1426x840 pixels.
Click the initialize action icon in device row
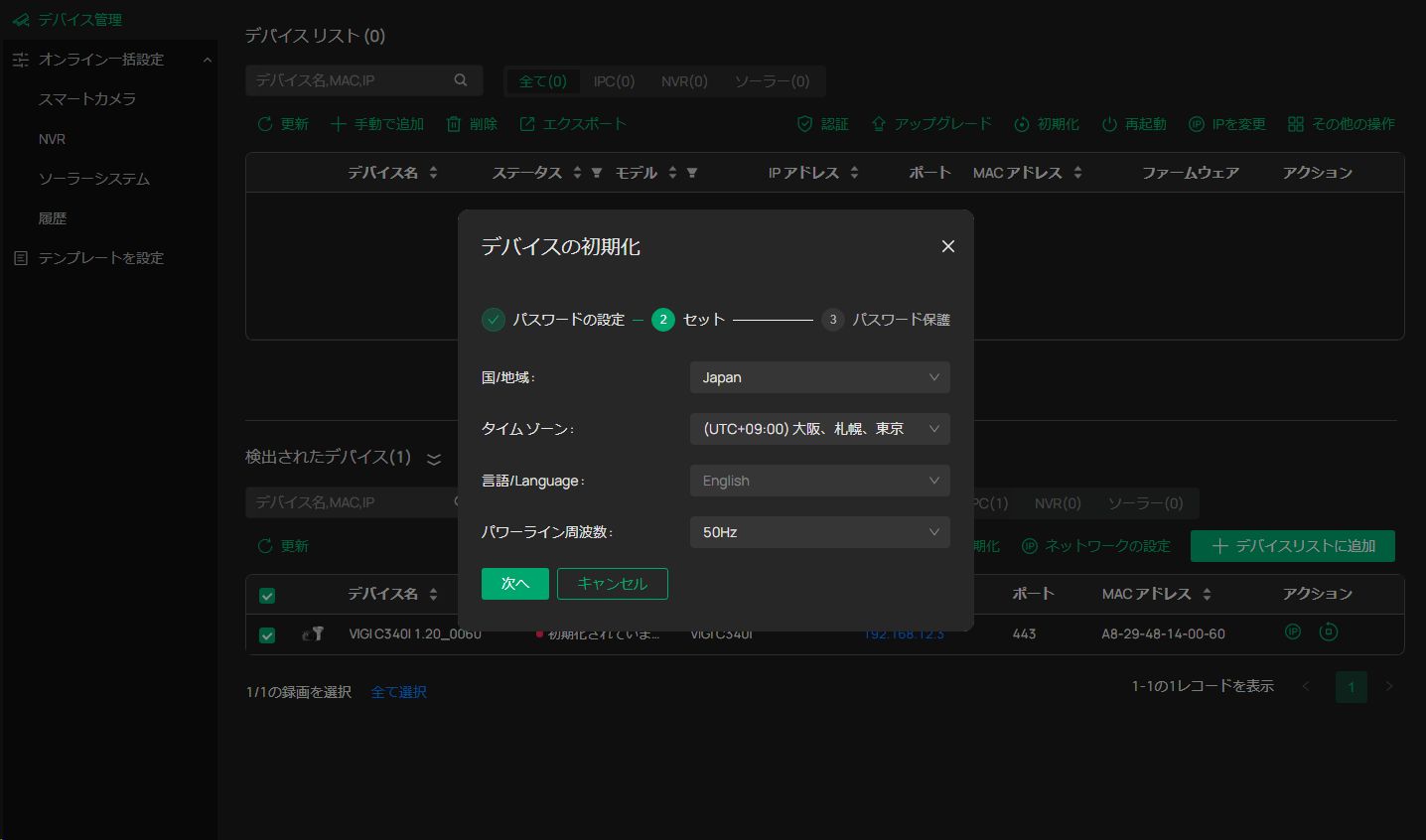(1328, 631)
